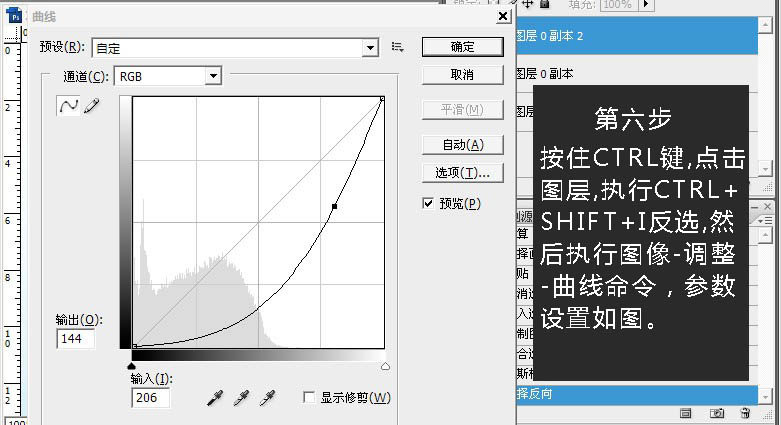This screenshot has height=425, width=781.
Task: Select the pencil draw-curve tool
Action: 92,106
